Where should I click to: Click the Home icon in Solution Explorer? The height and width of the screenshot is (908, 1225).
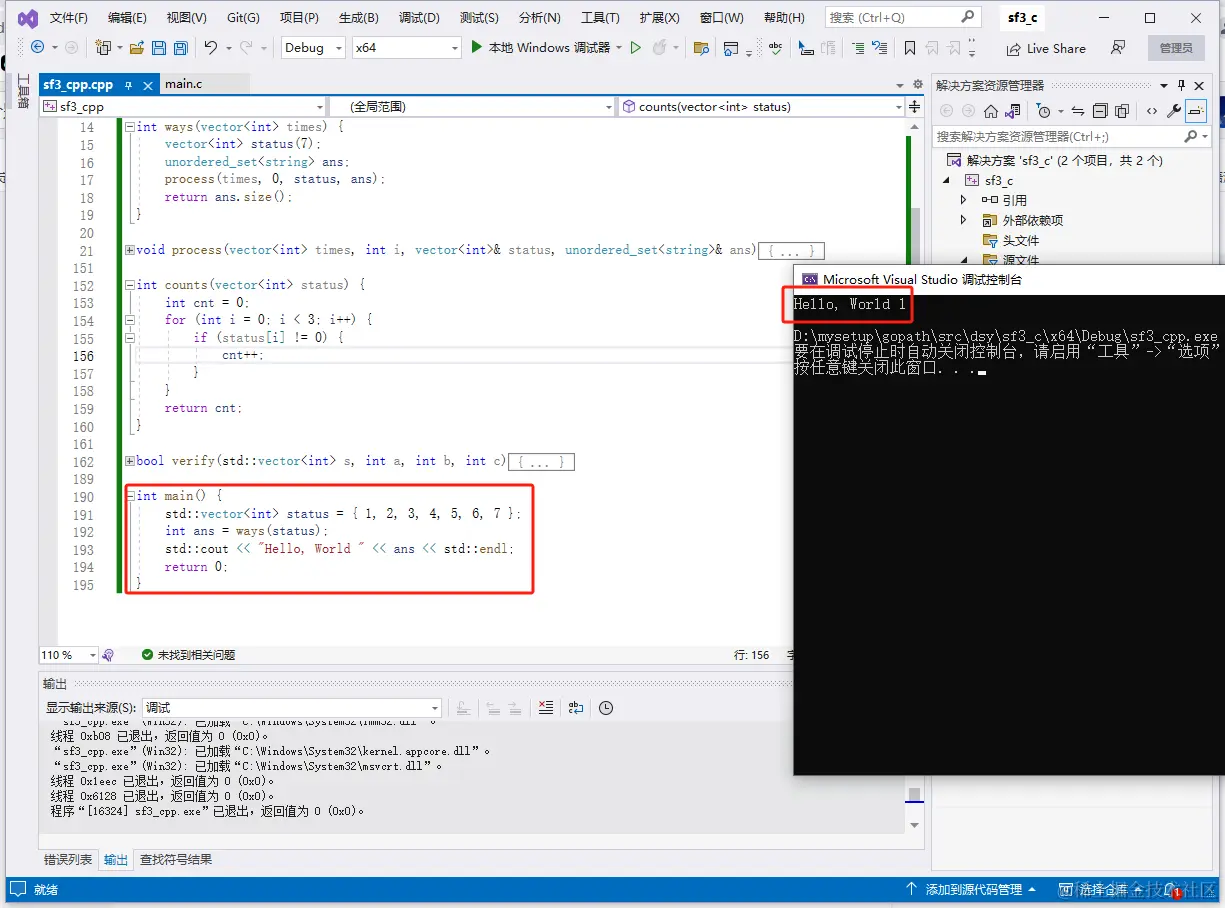(991, 111)
